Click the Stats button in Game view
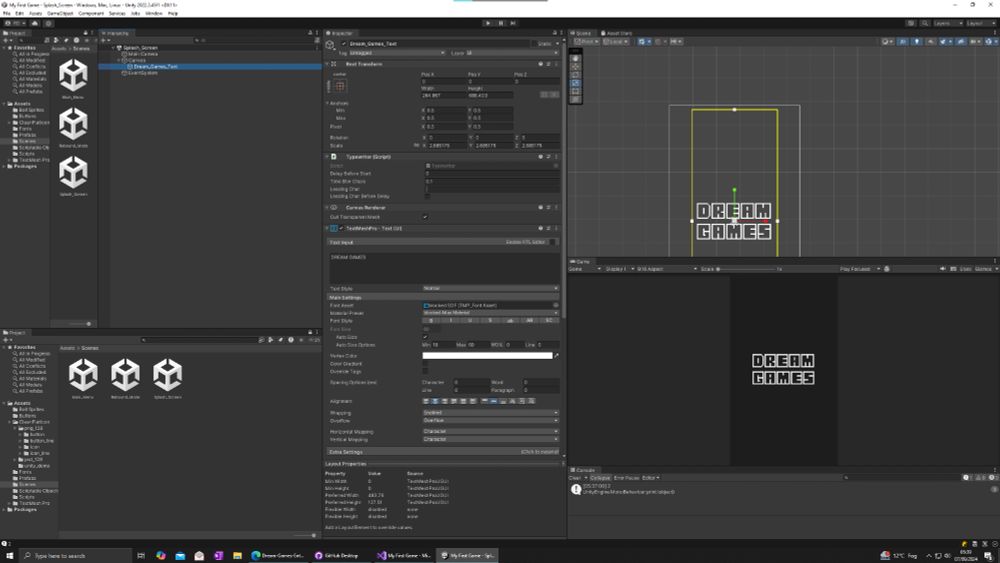The image size is (1000, 563). click(966, 269)
